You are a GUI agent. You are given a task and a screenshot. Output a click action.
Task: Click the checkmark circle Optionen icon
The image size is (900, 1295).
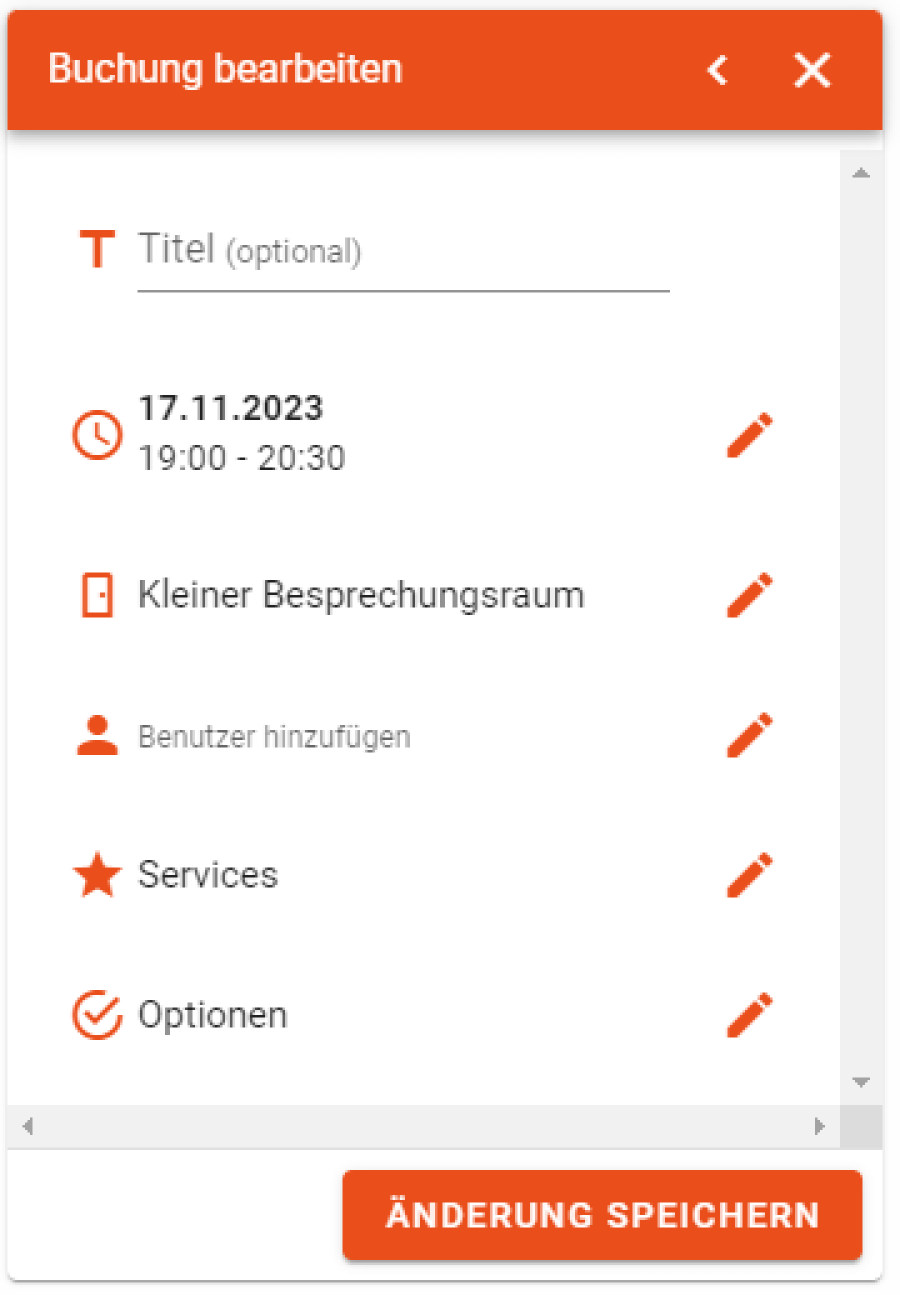pyautogui.click(x=97, y=1015)
